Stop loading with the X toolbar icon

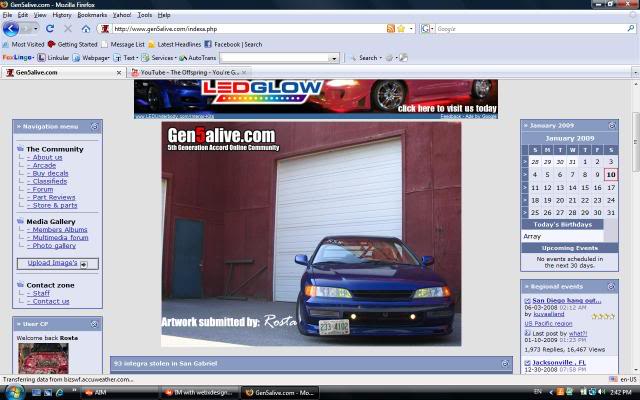coord(68,29)
